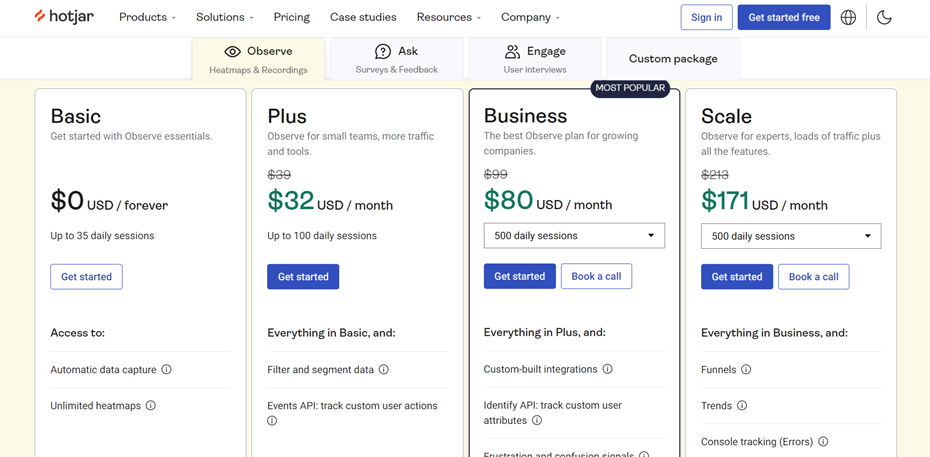
Task: Click 'Everything in Basic, and:' text
Action: [331, 333]
